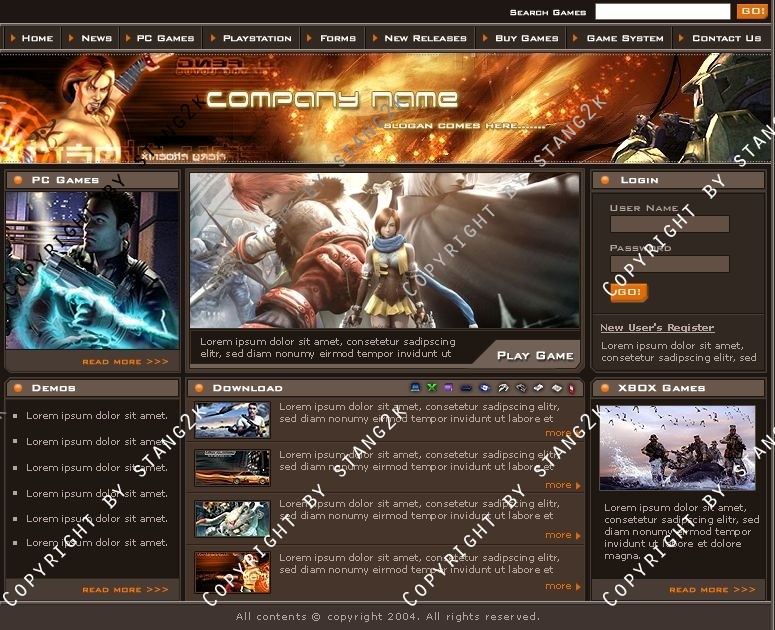The image size is (775, 630).
Task: Click orange bullet icon next to Login heading
Action: (604, 180)
